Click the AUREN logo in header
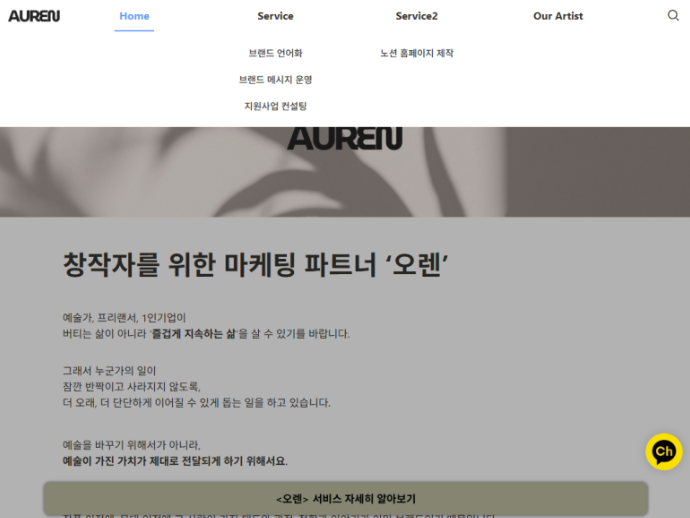The image size is (690, 518). point(34,16)
